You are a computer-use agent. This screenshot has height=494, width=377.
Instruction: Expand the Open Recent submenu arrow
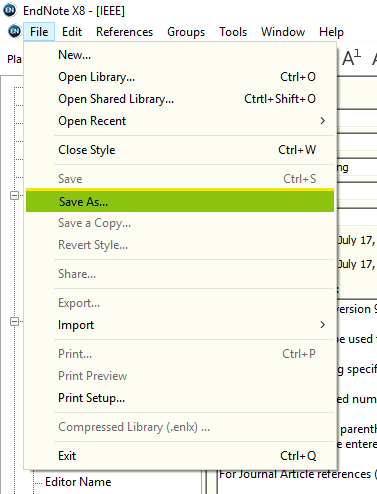(322, 121)
